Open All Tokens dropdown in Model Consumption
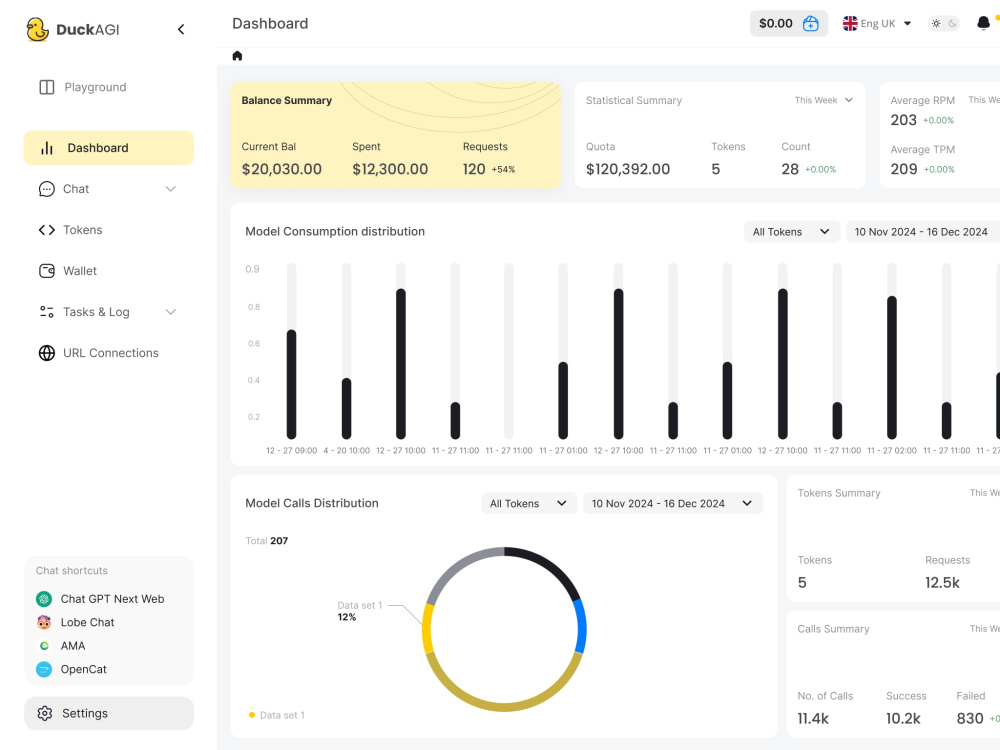The image size is (1000, 750). tap(791, 232)
